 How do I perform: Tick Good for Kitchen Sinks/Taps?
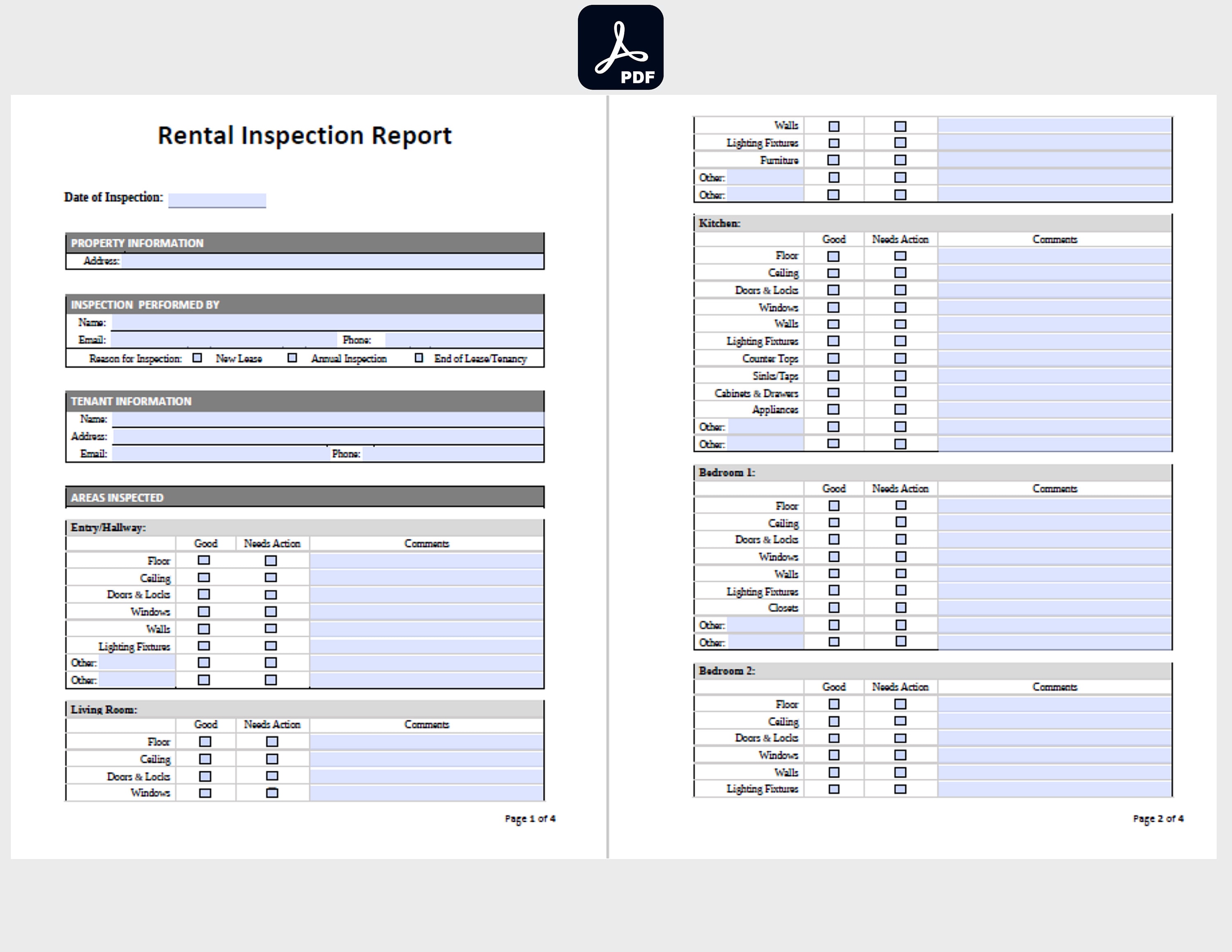point(833,376)
